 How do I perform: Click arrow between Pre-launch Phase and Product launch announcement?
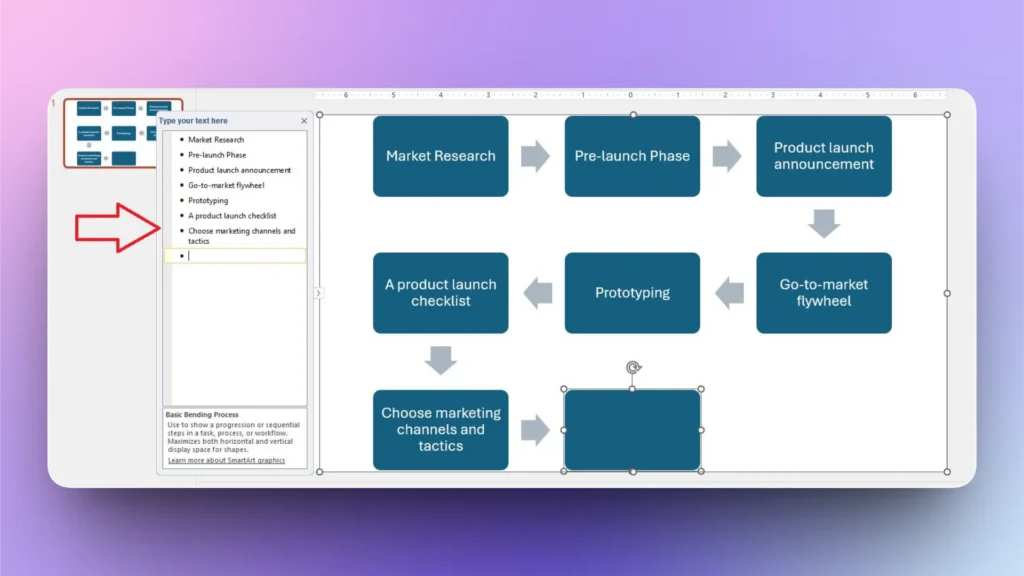728,156
